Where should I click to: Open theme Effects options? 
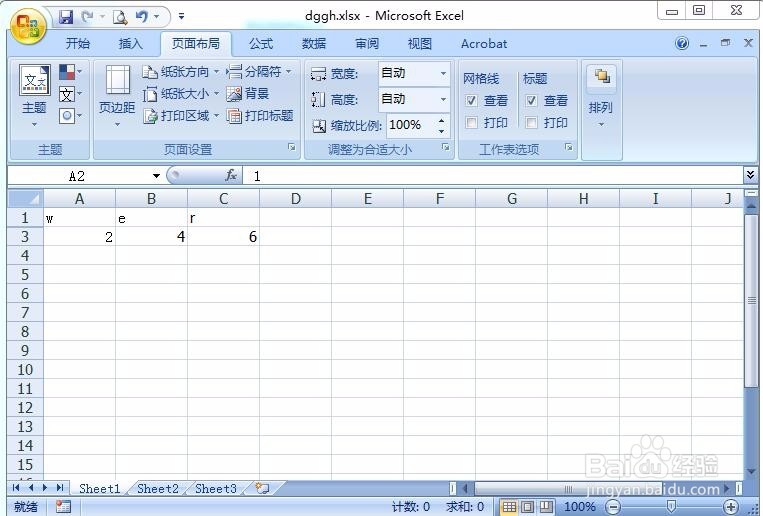pyautogui.click(x=71, y=116)
